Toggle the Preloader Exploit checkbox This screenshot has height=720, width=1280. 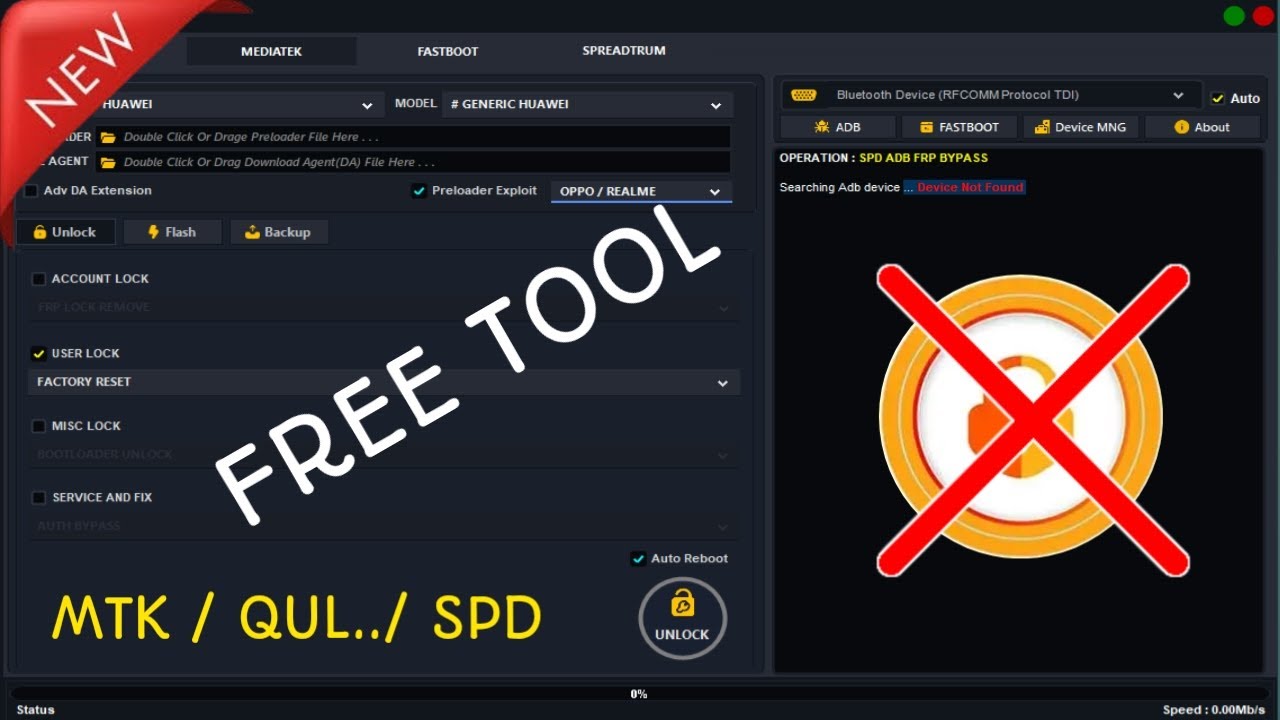[419, 190]
